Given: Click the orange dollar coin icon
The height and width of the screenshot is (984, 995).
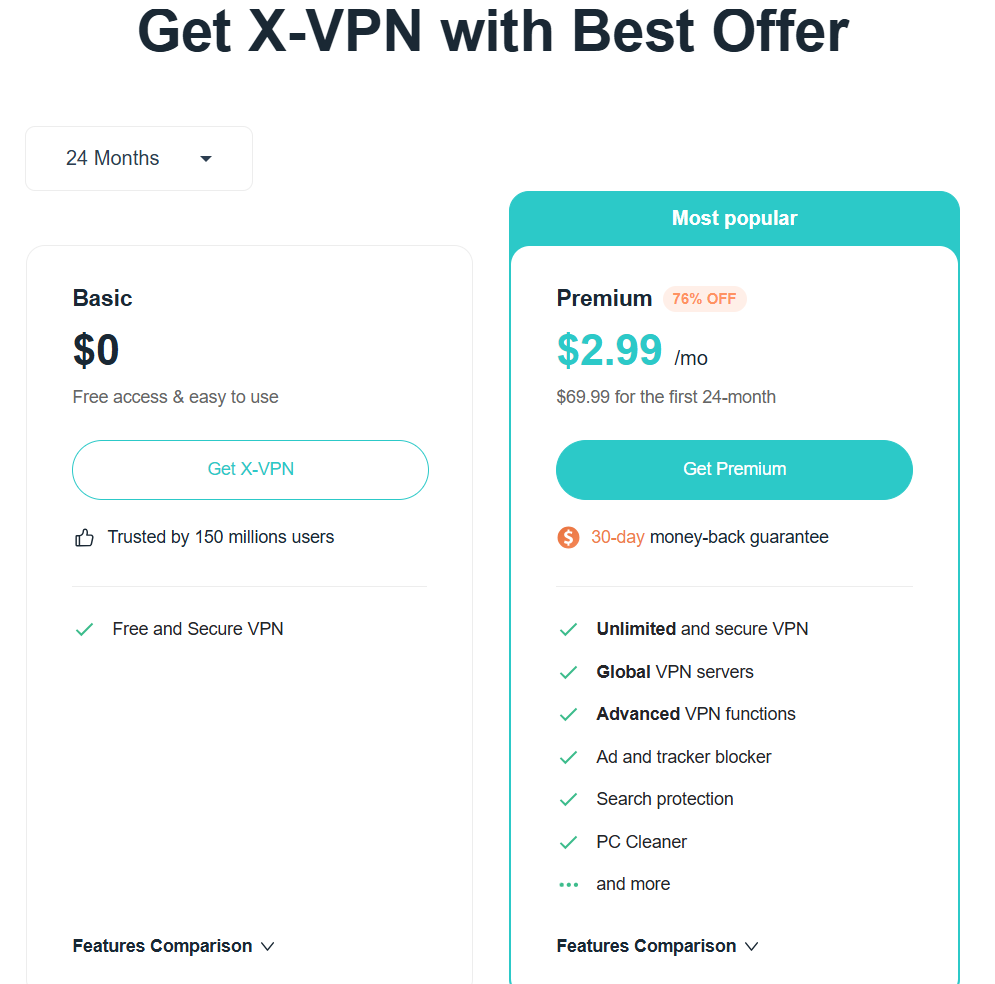Looking at the screenshot, I should (568, 538).
